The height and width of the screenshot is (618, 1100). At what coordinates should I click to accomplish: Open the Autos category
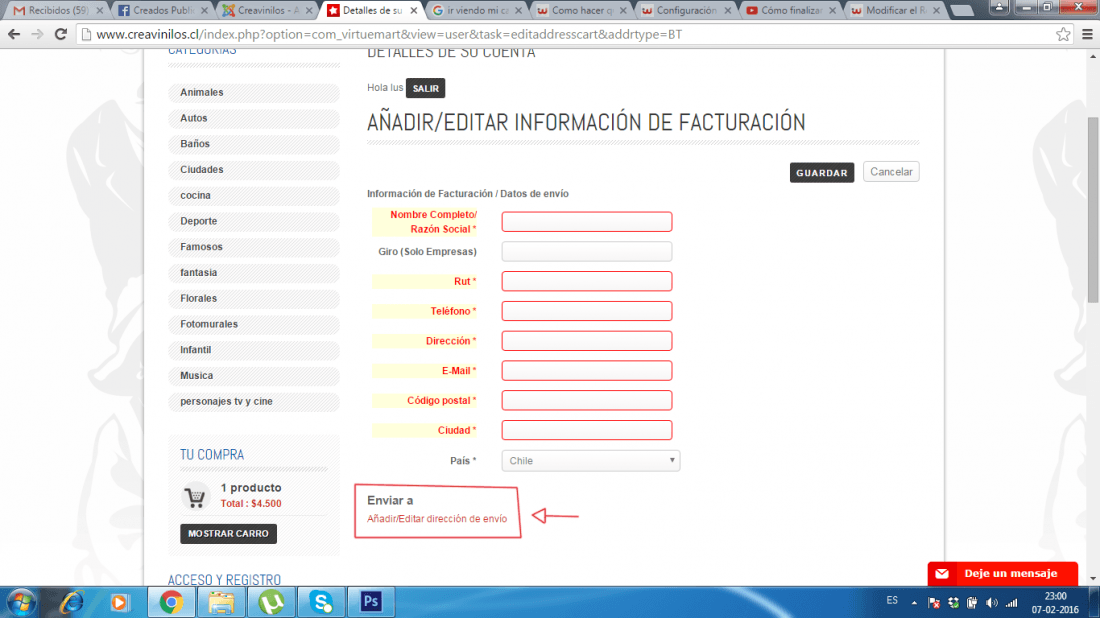[x=254, y=118]
